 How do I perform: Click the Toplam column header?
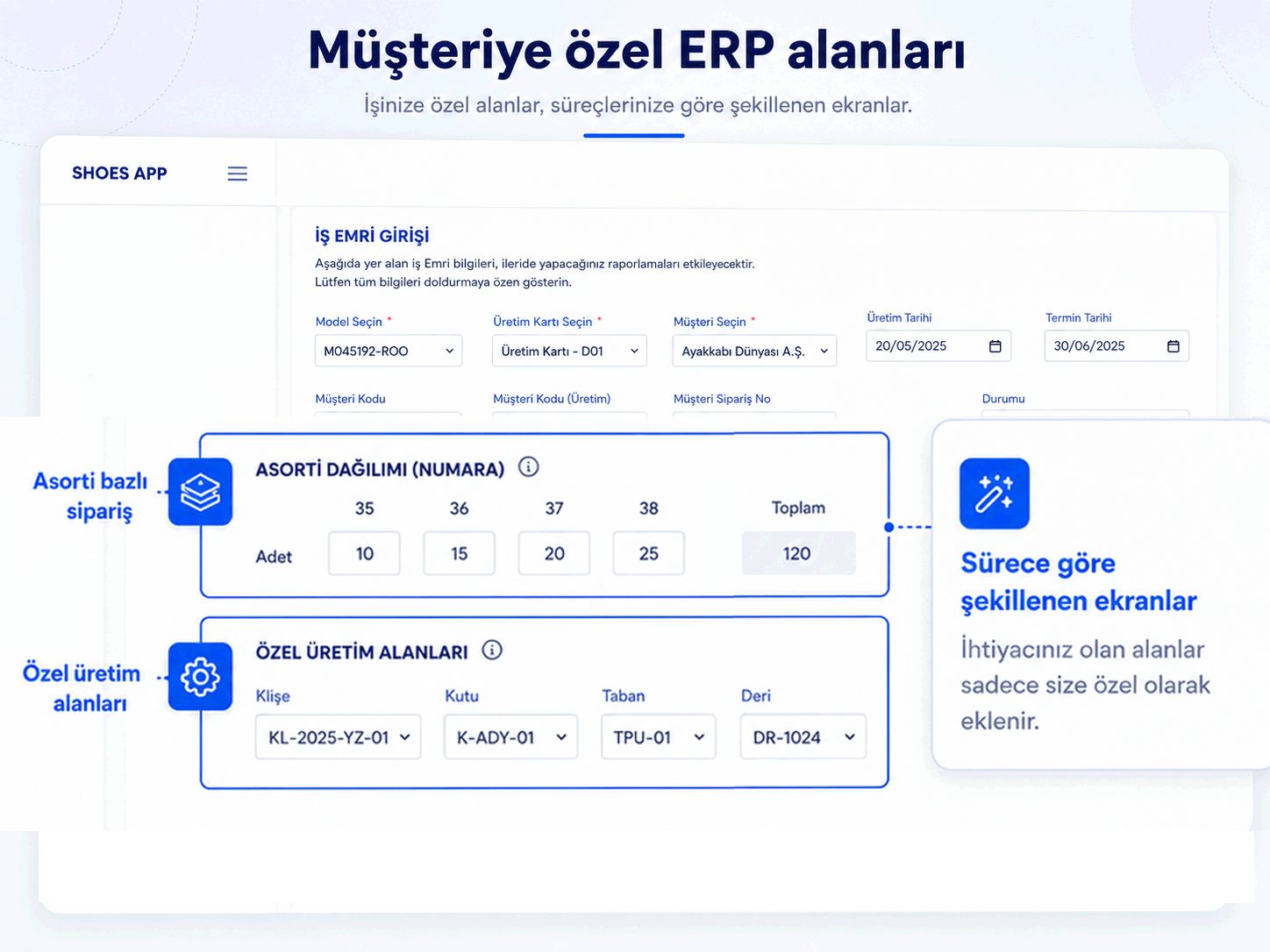798,508
